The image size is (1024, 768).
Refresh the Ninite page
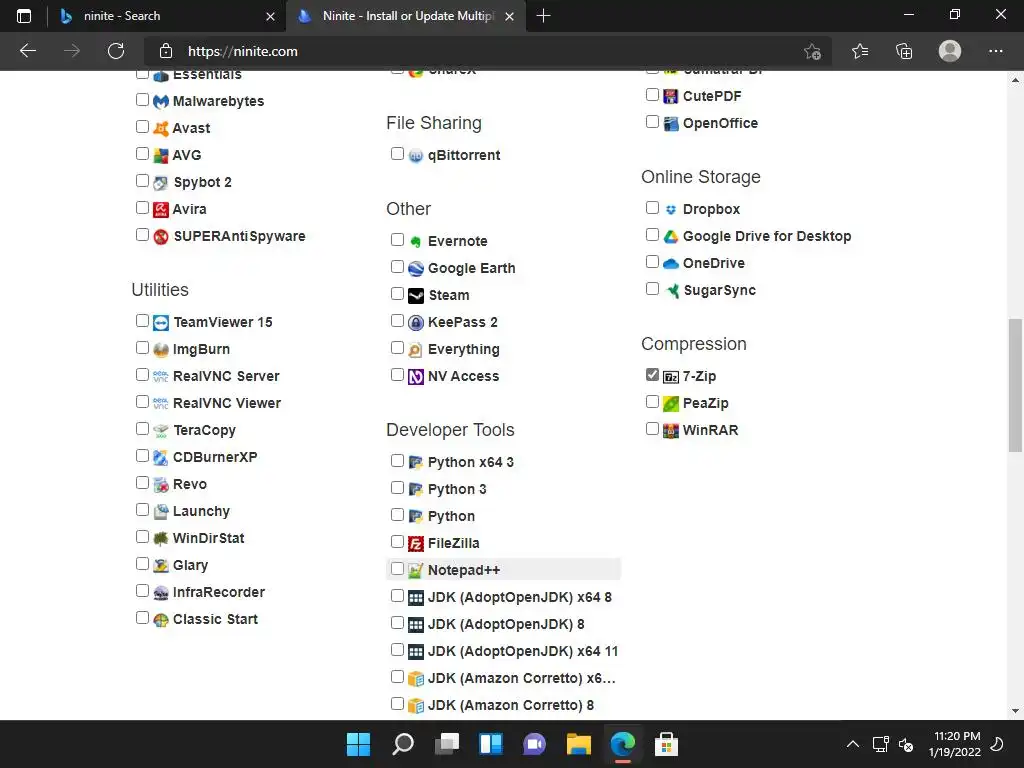[x=116, y=51]
